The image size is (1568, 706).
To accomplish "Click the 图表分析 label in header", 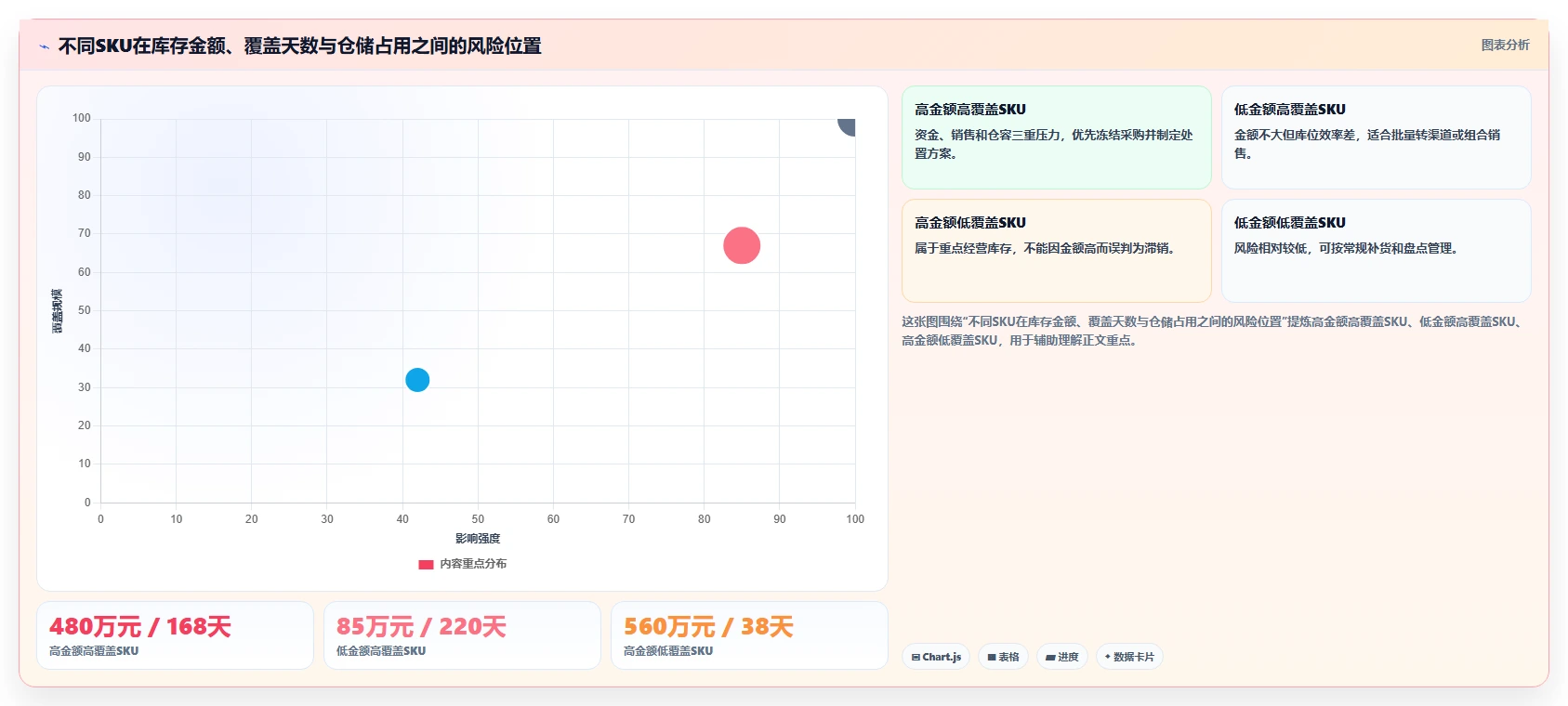I will point(1505,45).
